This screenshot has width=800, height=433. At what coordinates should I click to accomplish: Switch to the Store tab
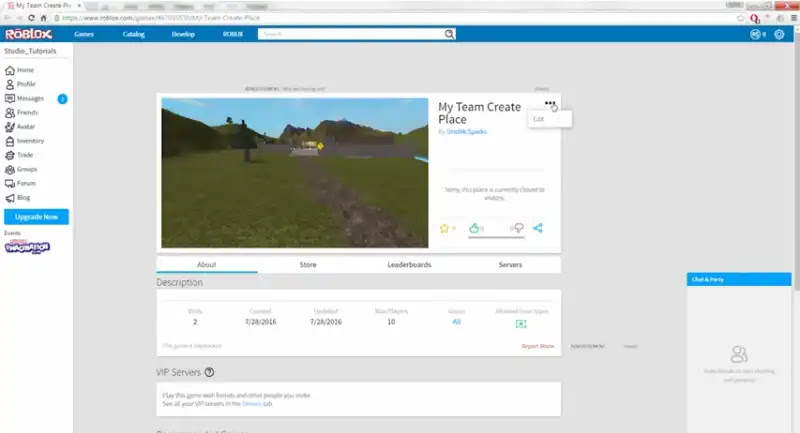[x=308, y=265]
